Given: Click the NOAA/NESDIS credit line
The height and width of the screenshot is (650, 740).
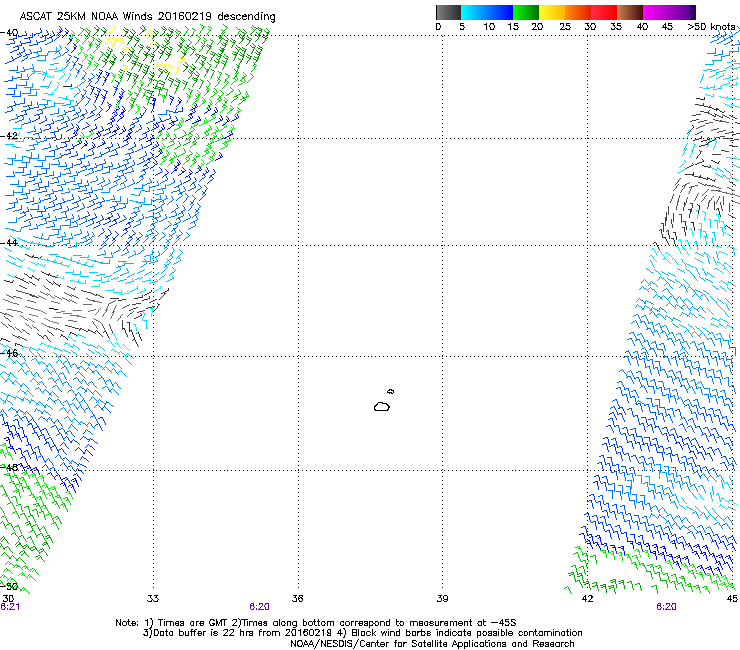Looking at the screenshot, I should 432,644.
